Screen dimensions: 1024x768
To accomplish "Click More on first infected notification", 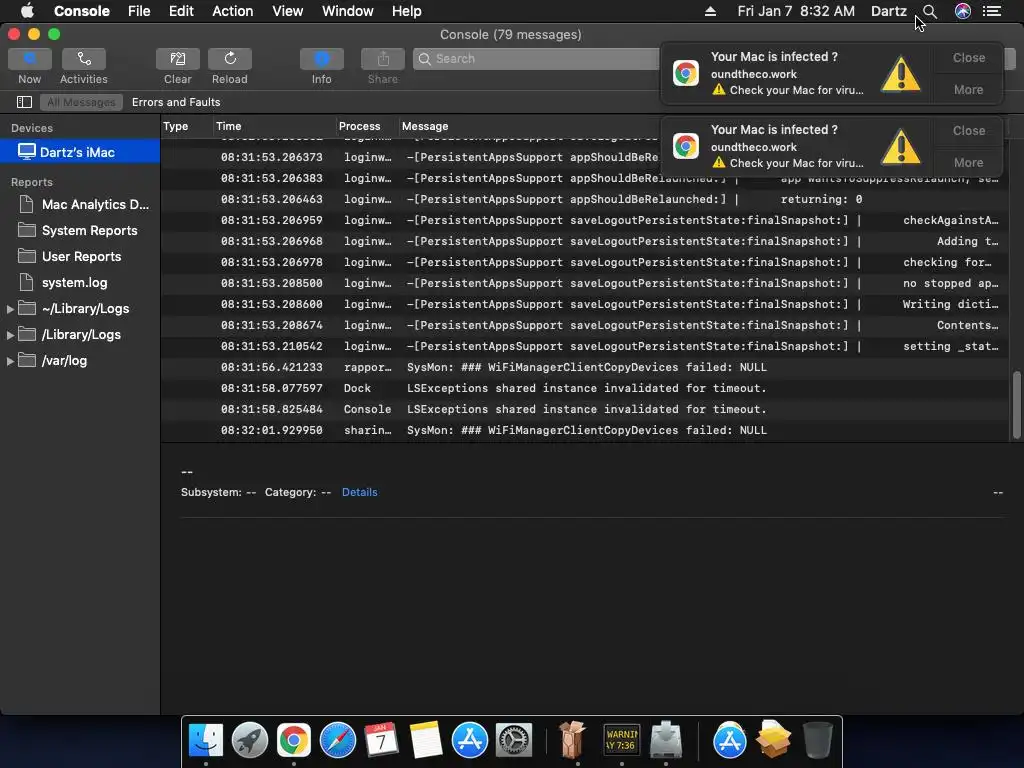I will [968, 89].
